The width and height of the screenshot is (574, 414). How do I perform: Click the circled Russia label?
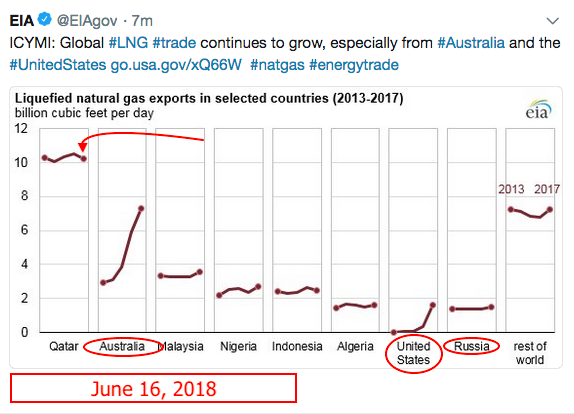click(x=472, y=346)
